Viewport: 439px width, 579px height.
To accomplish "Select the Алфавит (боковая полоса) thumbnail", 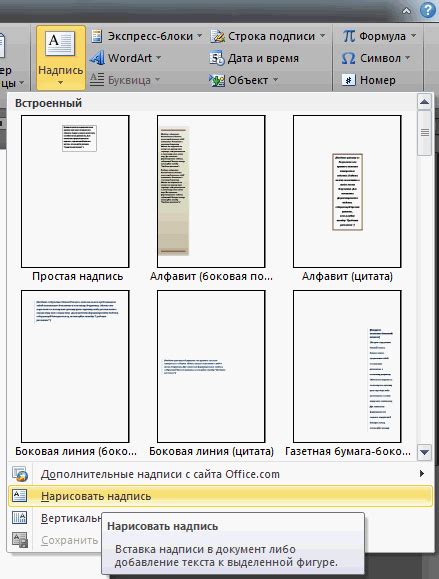I will coord(211,191).
